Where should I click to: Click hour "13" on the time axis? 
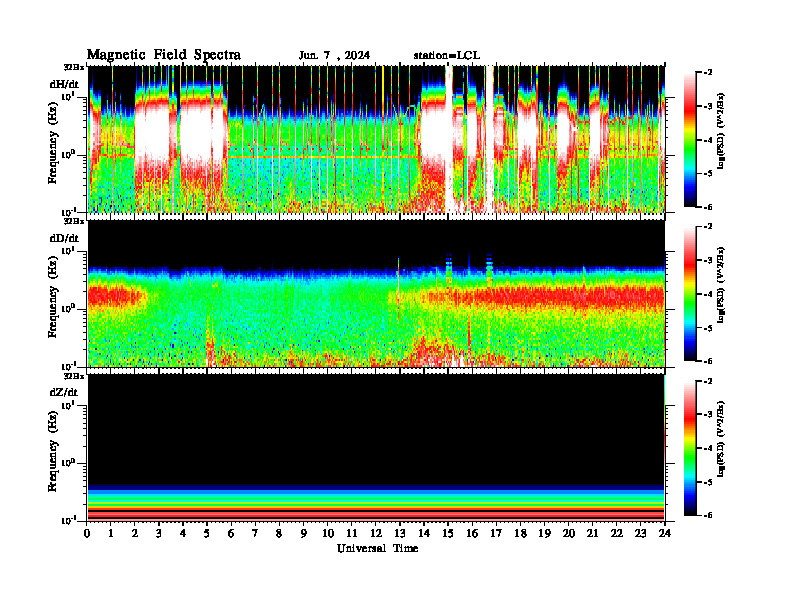400,533
